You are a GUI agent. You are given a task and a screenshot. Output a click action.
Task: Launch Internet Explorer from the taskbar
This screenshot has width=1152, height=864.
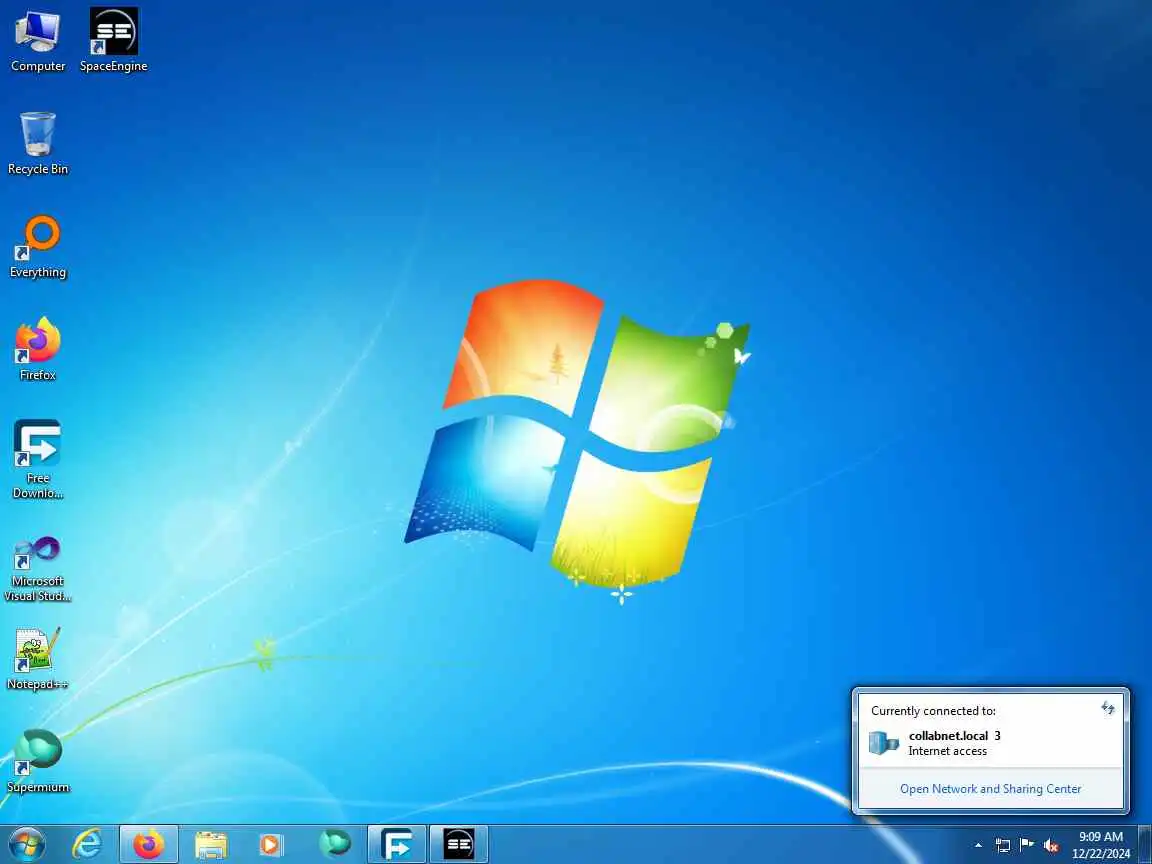pos(87,845)
